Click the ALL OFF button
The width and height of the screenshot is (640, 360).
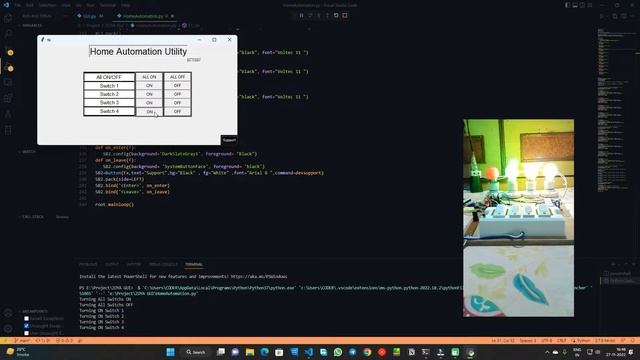coord(177,77)
